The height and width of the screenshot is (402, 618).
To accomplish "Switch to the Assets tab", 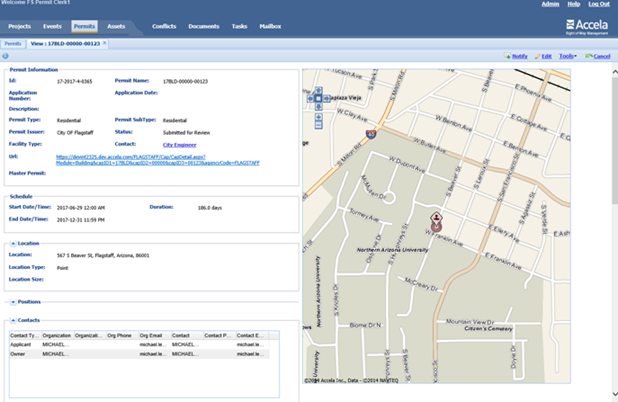I will [x=116, y=26].
